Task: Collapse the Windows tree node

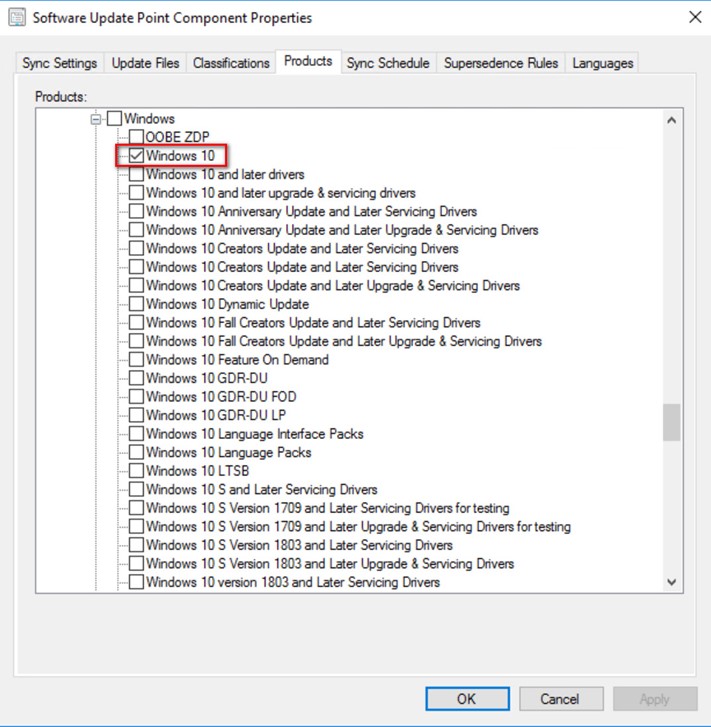Action: (x=96, y=119)
